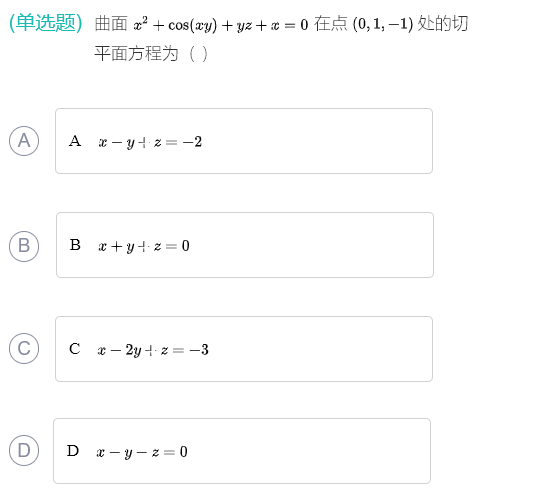Click the serif letter C inside third option
Image resolution: width=552 pixels, height=501 pixels.
coord(75,349)
